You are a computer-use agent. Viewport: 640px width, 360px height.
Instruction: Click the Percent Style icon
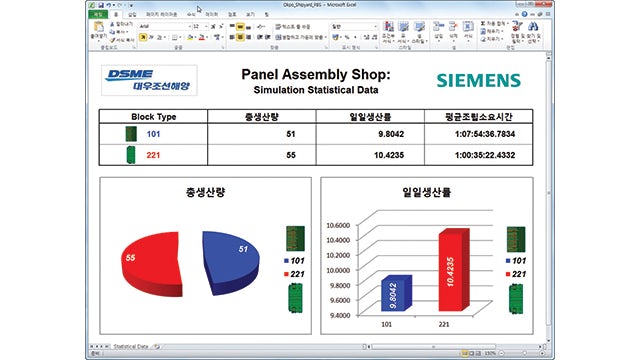pos(347,37)
